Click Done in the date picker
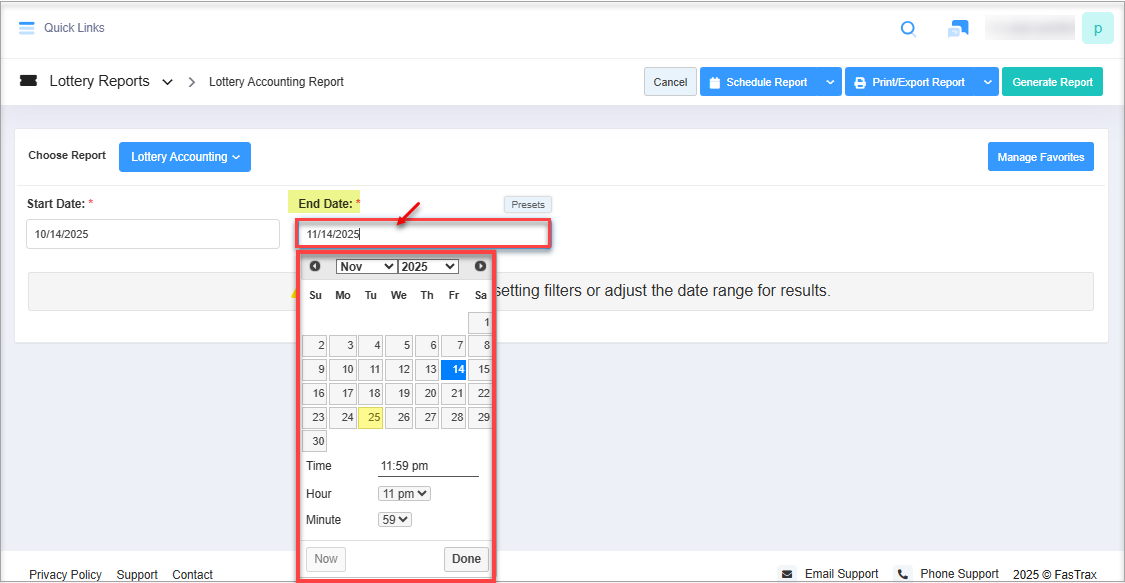 pos(466,559)
